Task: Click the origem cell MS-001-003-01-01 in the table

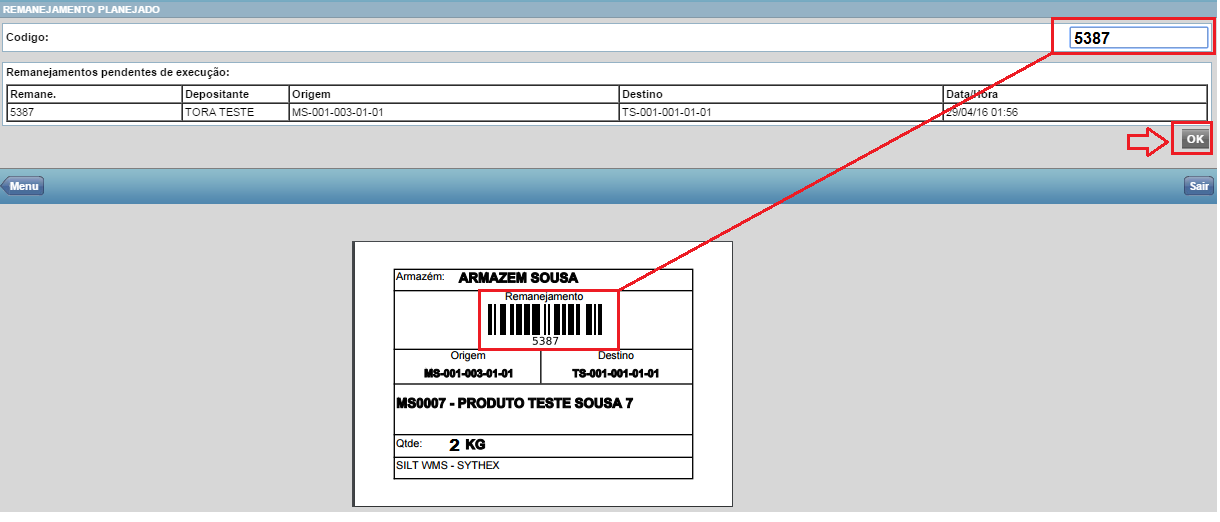Action: point(454,112)
